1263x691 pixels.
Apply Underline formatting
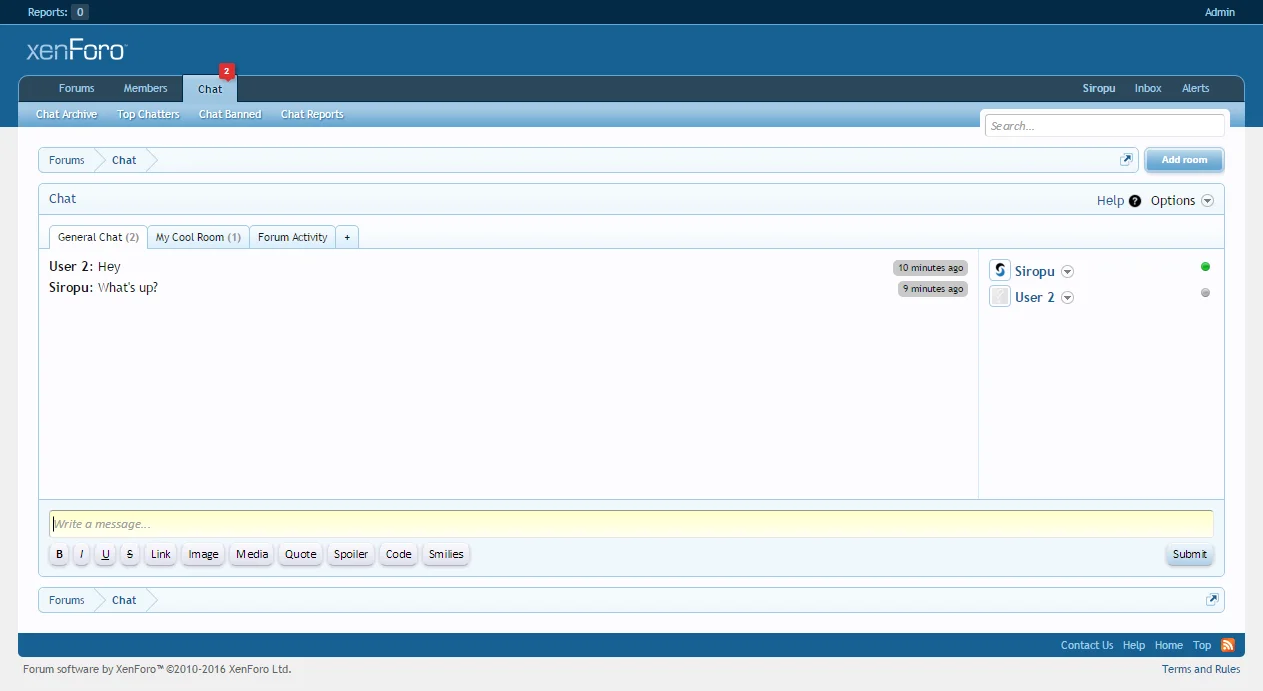point(106,554)
